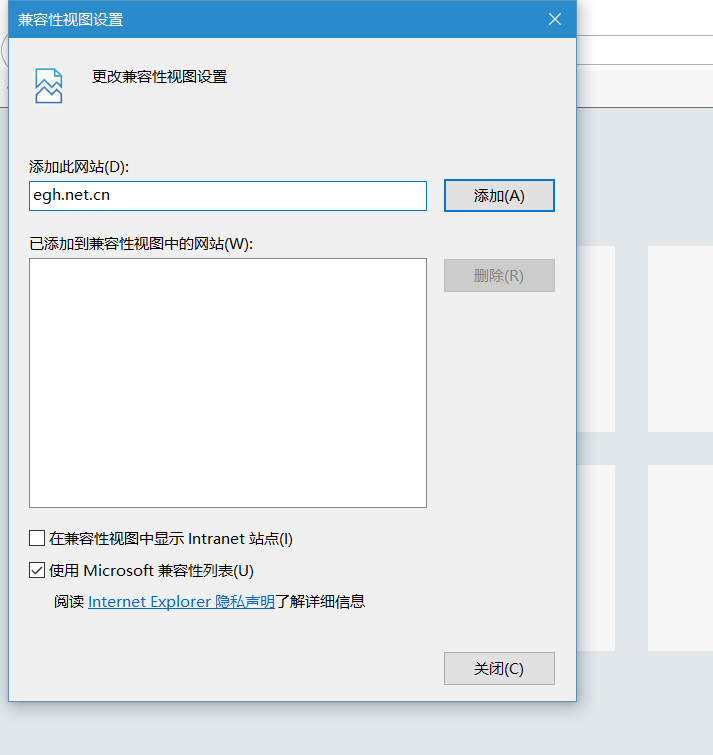Enable 在兼容性视图中显示 Intranet 站点 checkbox
The height and width of the screenshot is (755, 713).
tap(37, 538)
